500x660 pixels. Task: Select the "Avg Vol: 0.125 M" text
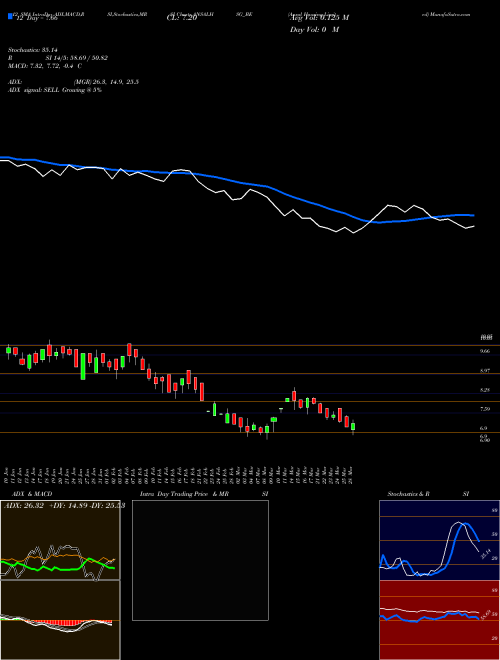click(319, 18)
